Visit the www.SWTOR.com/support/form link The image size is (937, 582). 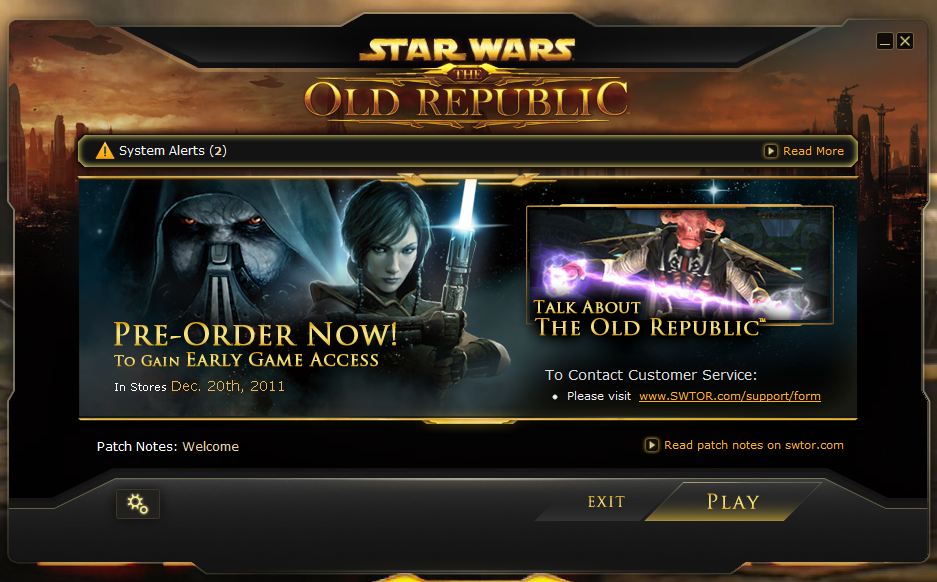click(730, 396)
